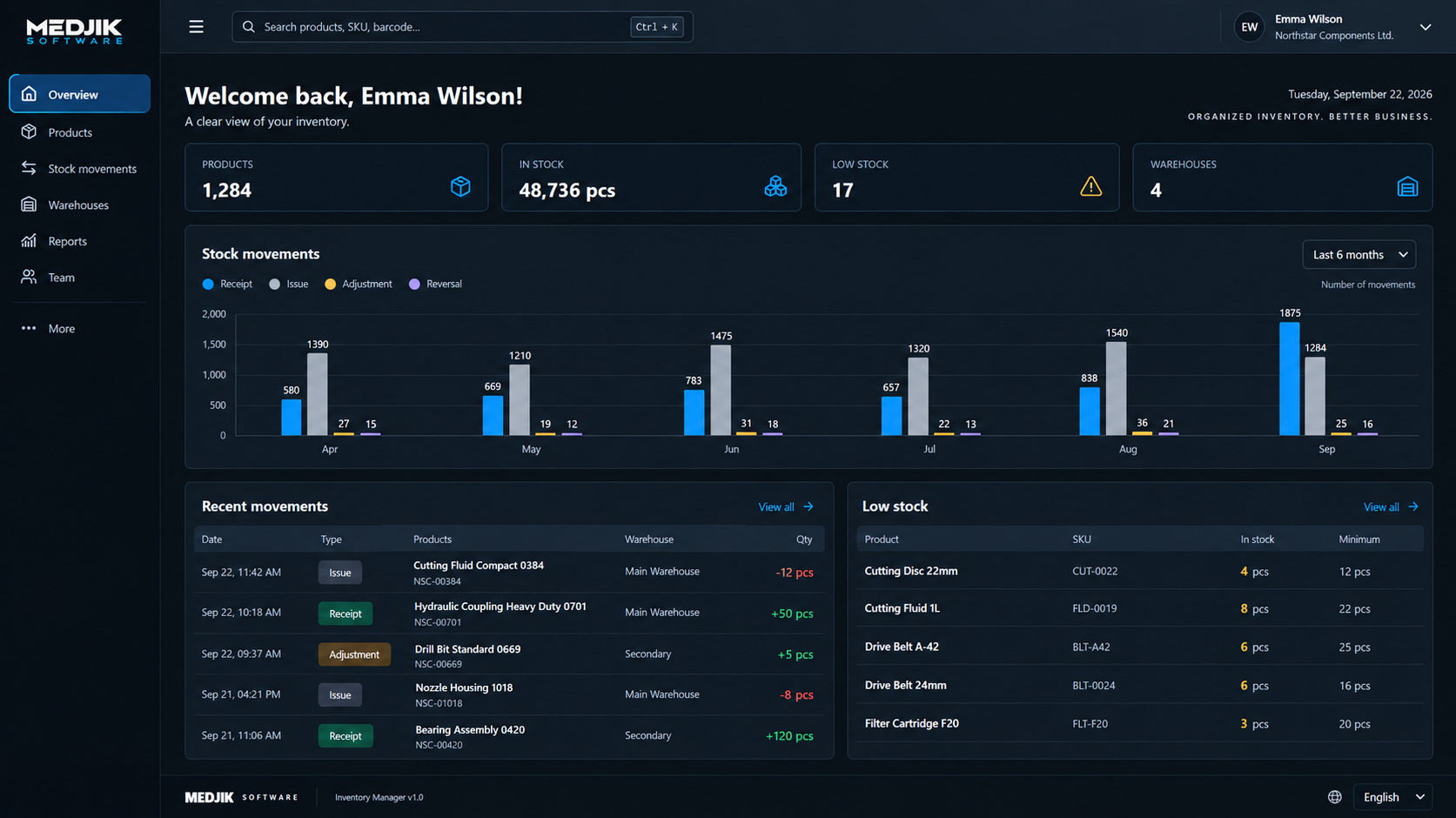Click the search magnifier icon
Screen dimensions: 1456x818
[x=249, y=27]
